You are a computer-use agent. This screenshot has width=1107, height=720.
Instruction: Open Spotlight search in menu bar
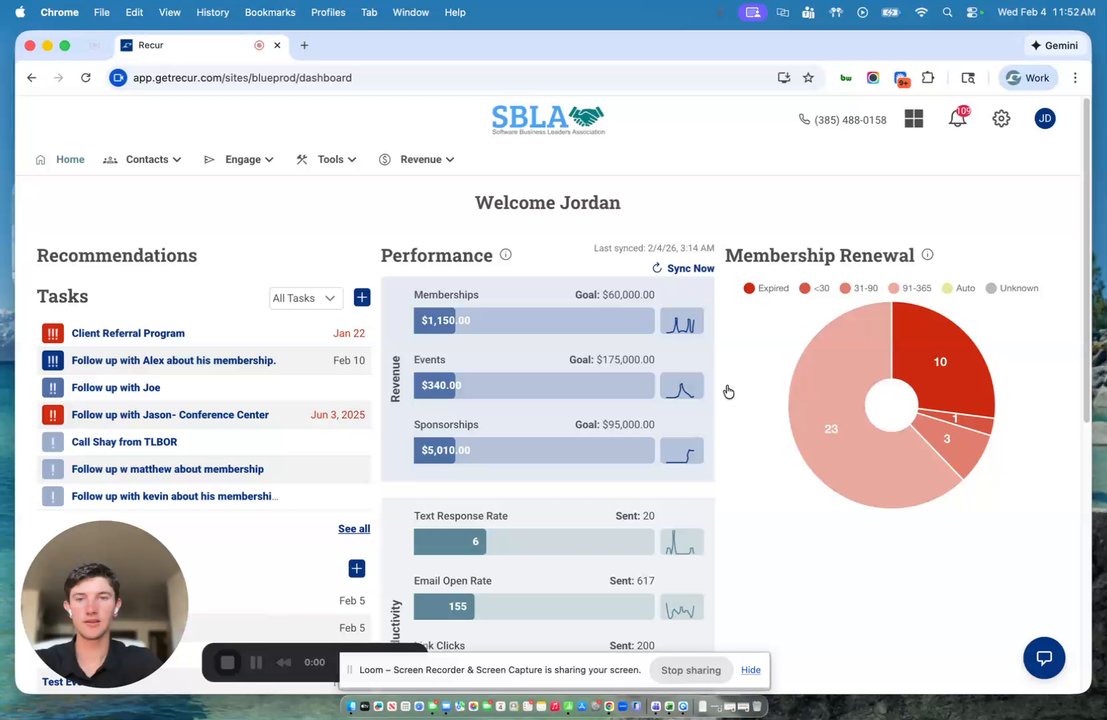(x=947, y=12)
